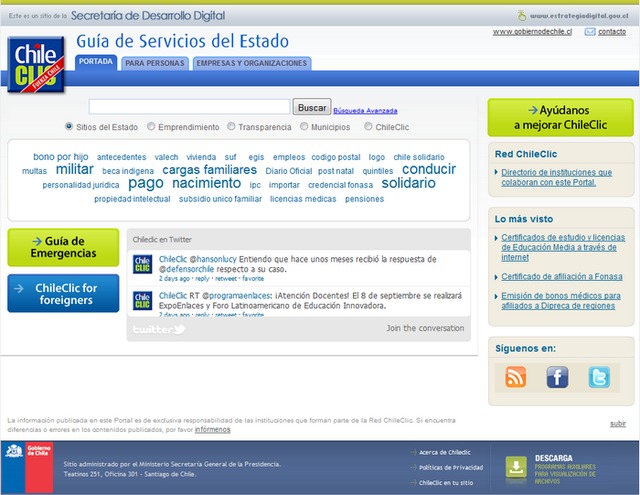This screenshot has width=640, height=495.
Task: Select the Transparencia radio button
Action: click(231, 126)
